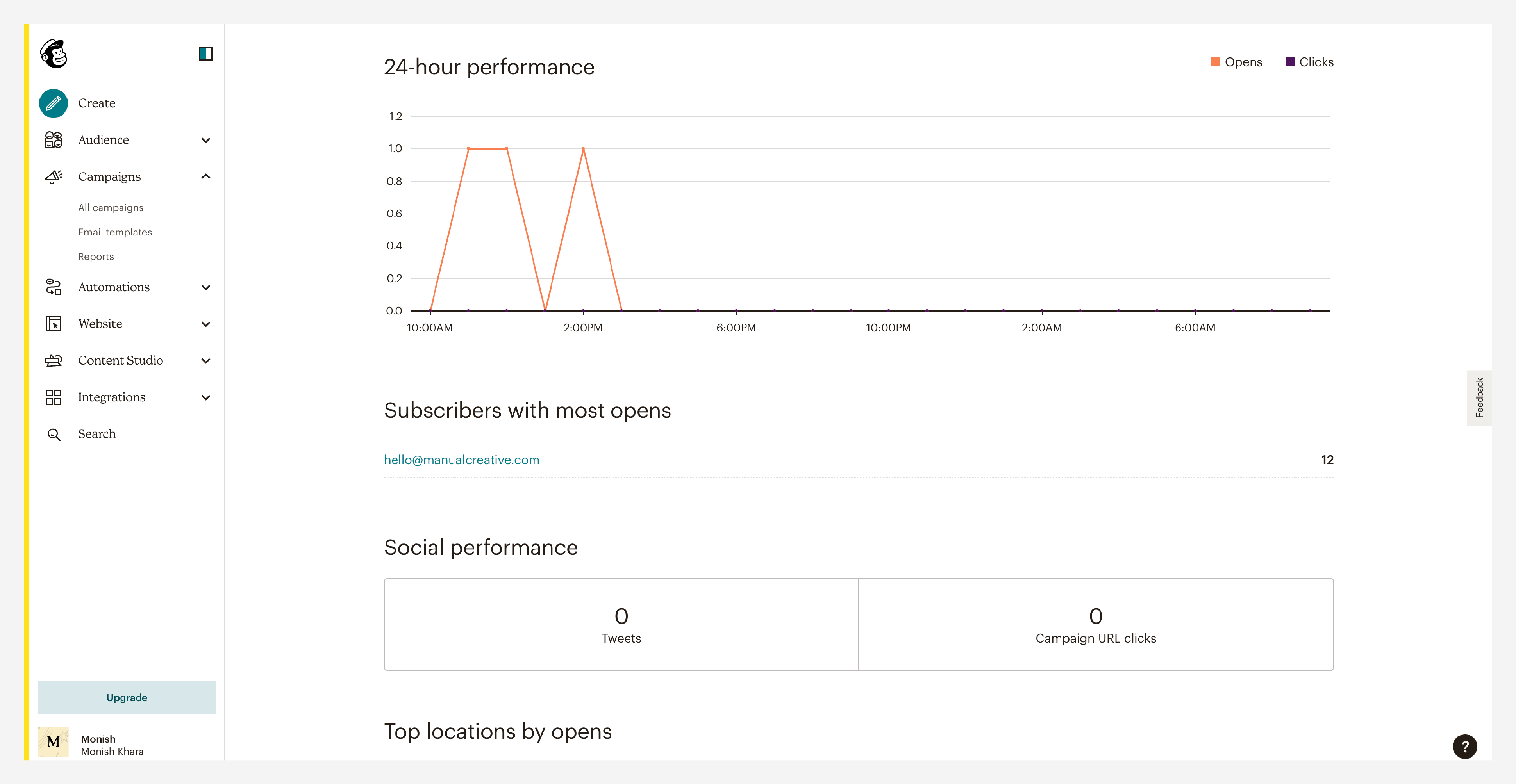Screen dimensions: 1516x784
Task: Expand the Automations menu chevron
Action: point(205,287)
